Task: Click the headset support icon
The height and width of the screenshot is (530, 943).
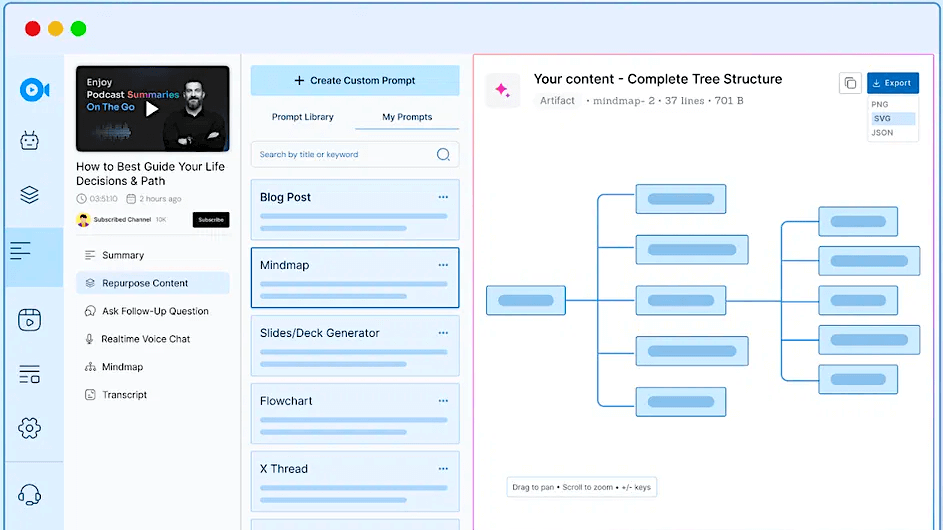Action: [x=30, y=494]
